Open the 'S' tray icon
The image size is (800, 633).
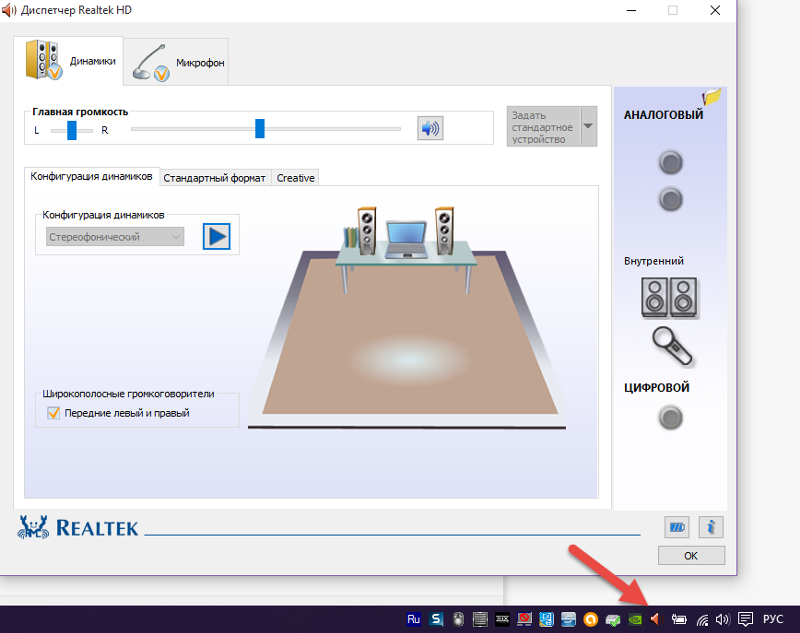tap(436, 619)
